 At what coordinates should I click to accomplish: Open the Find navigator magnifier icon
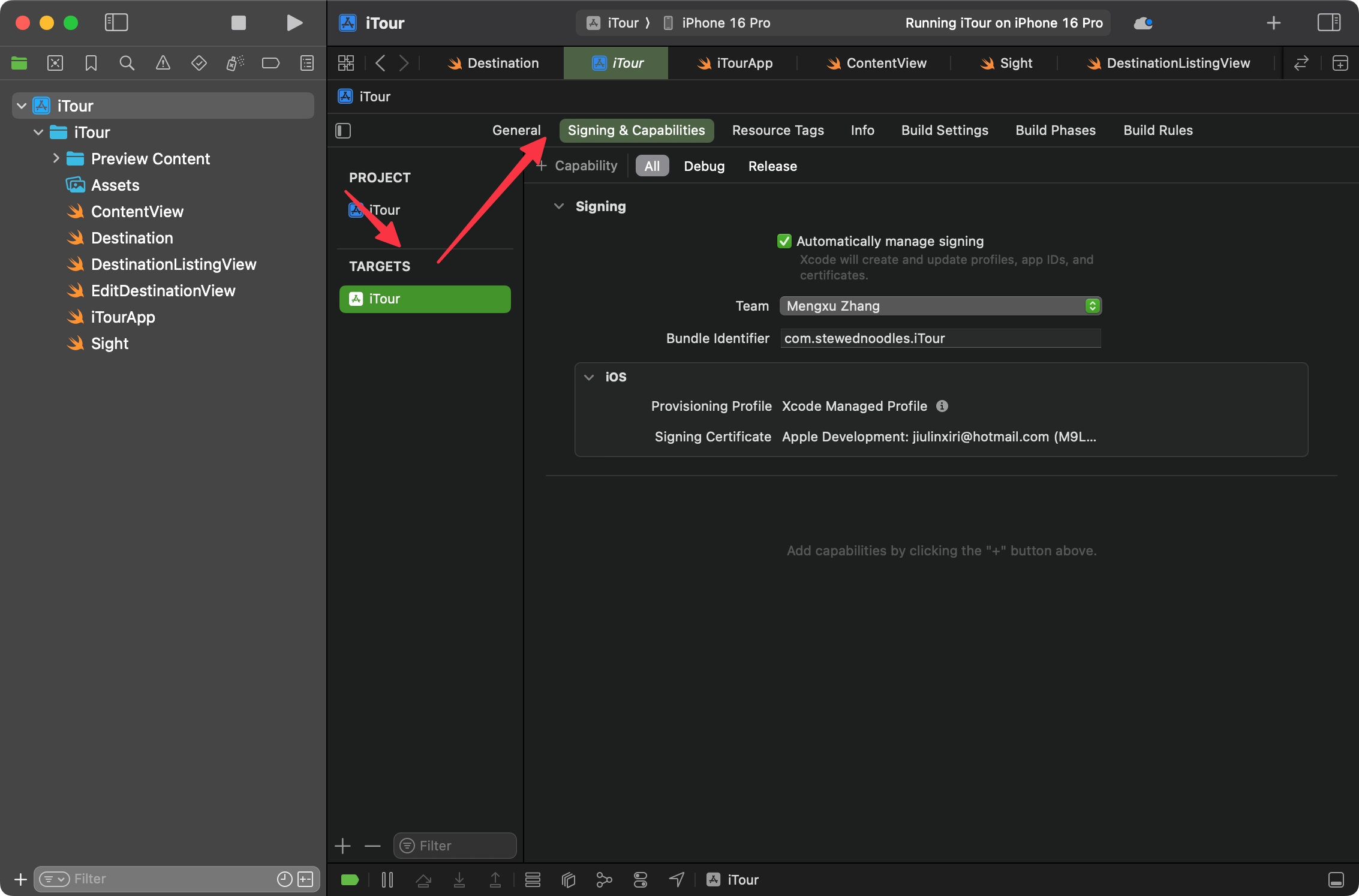[x=127, y=63]
